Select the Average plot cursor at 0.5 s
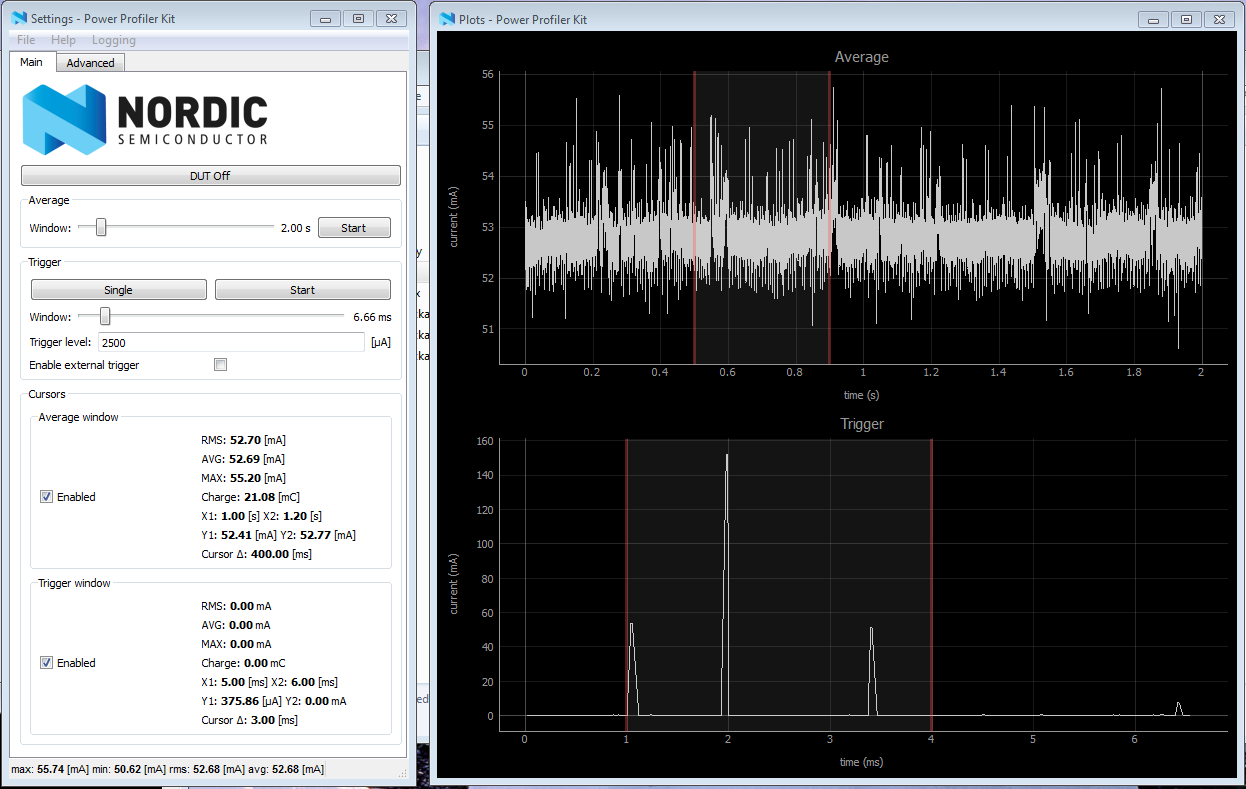 (694, 218)
